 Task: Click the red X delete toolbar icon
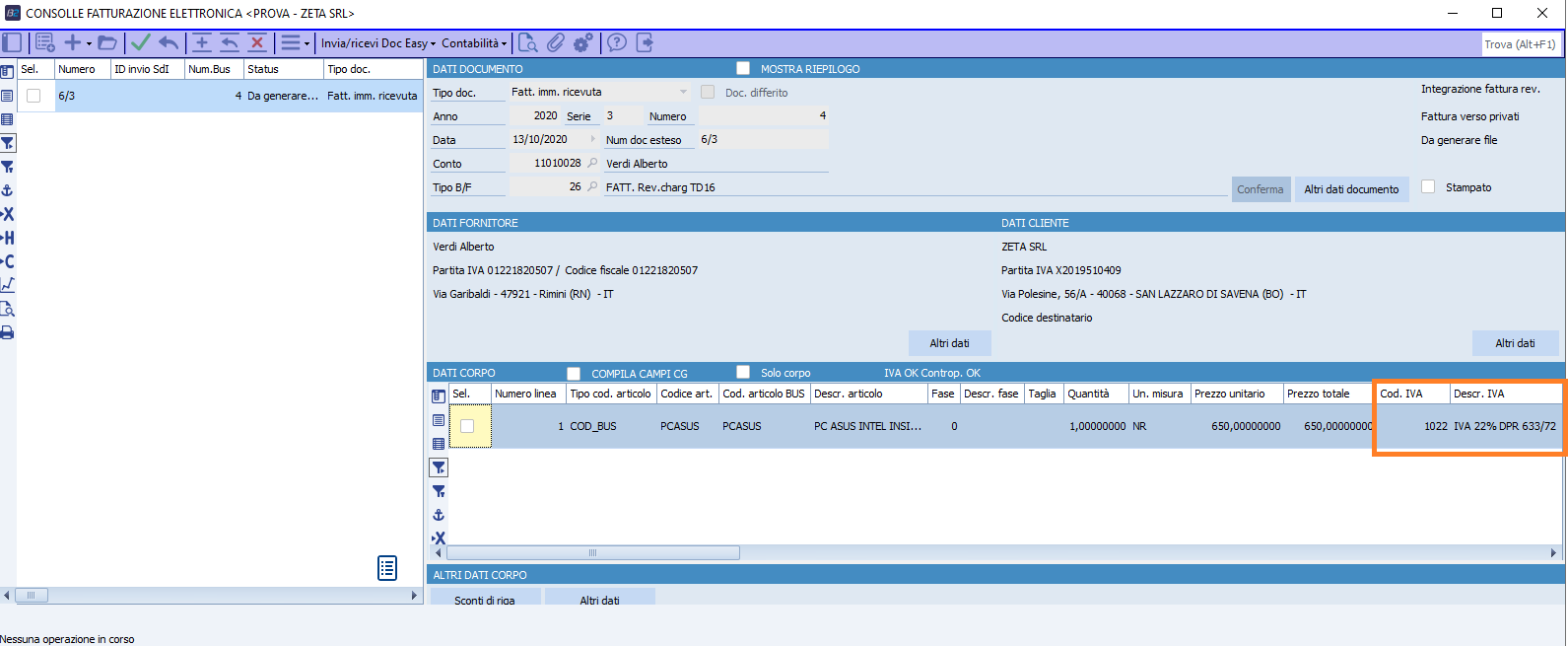(257, 42)
